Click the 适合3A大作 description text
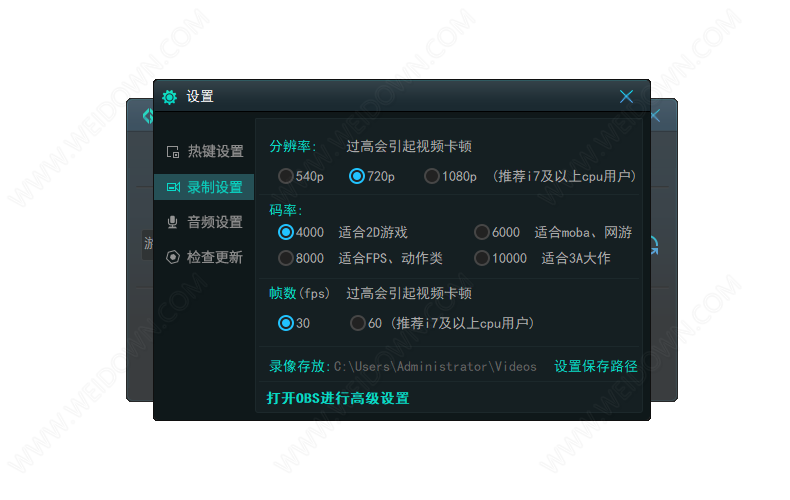Image resolution: width=790 pixels, height=500 pixels. (576, 259)
